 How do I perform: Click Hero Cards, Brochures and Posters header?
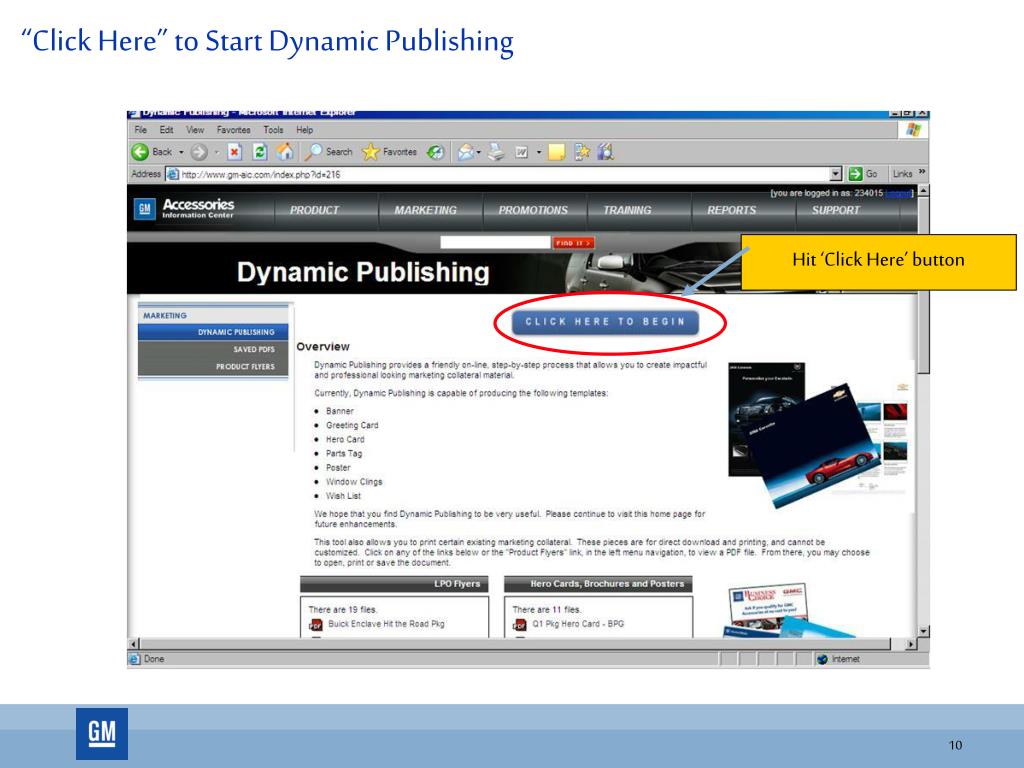[598, 584]
